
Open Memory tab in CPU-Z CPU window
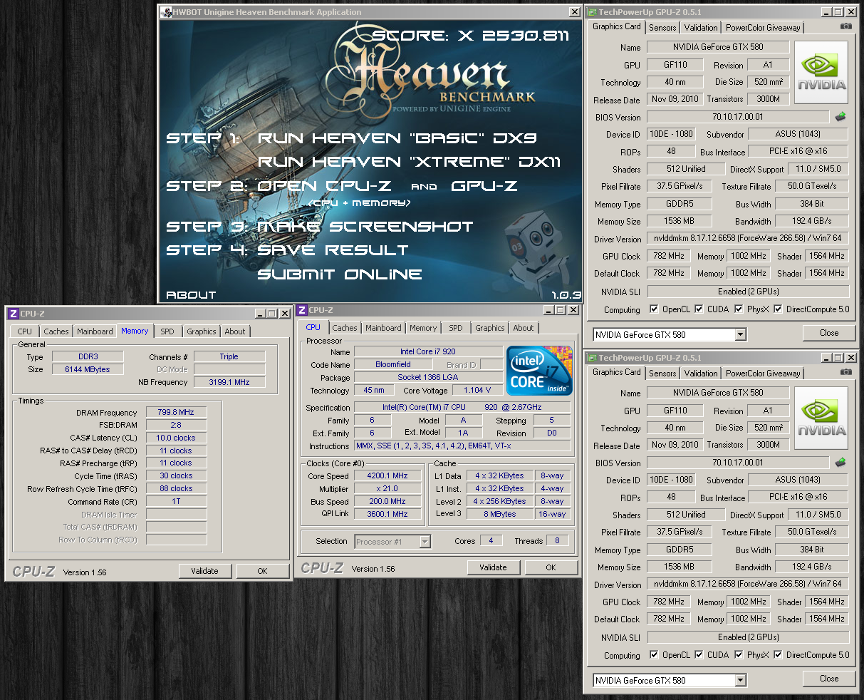pos(423,327)
